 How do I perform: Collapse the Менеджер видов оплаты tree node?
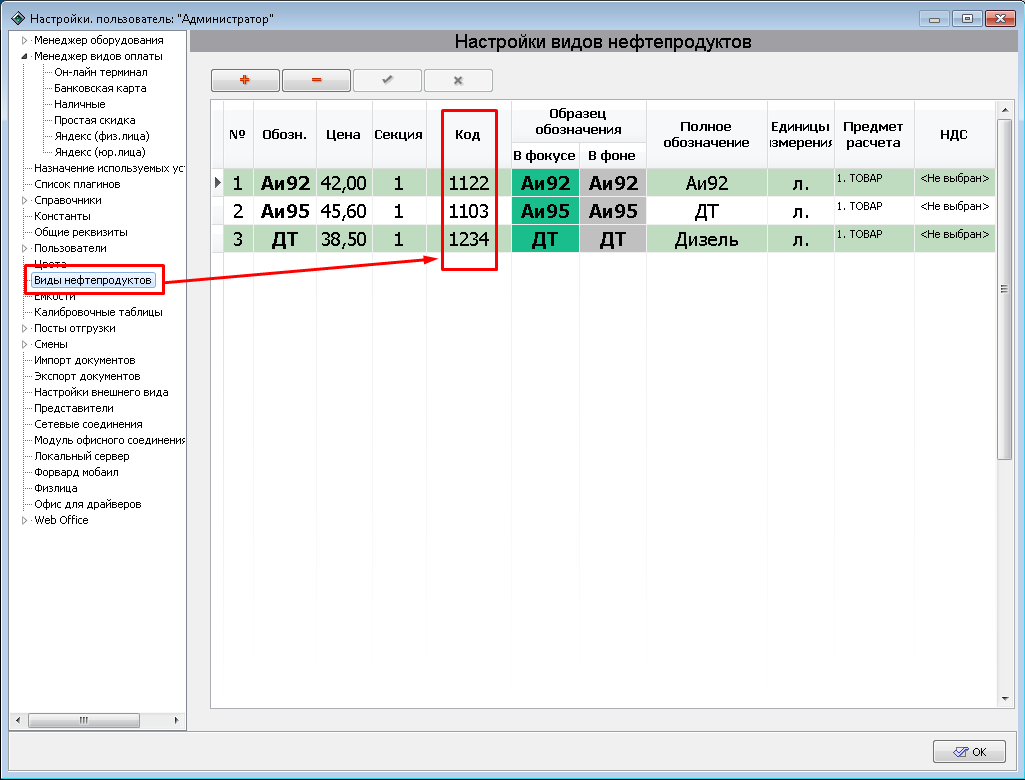(24, 56)
